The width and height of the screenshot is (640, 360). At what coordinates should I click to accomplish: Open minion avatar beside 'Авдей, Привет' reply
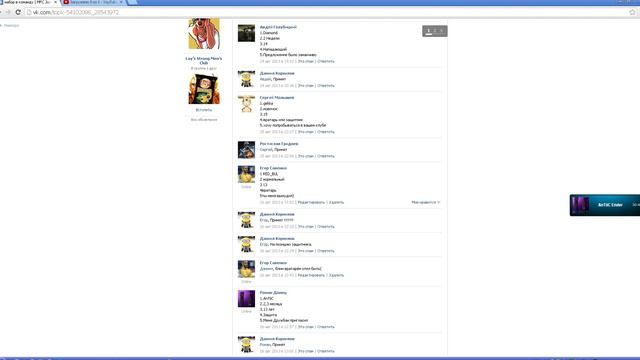point(246,79)
